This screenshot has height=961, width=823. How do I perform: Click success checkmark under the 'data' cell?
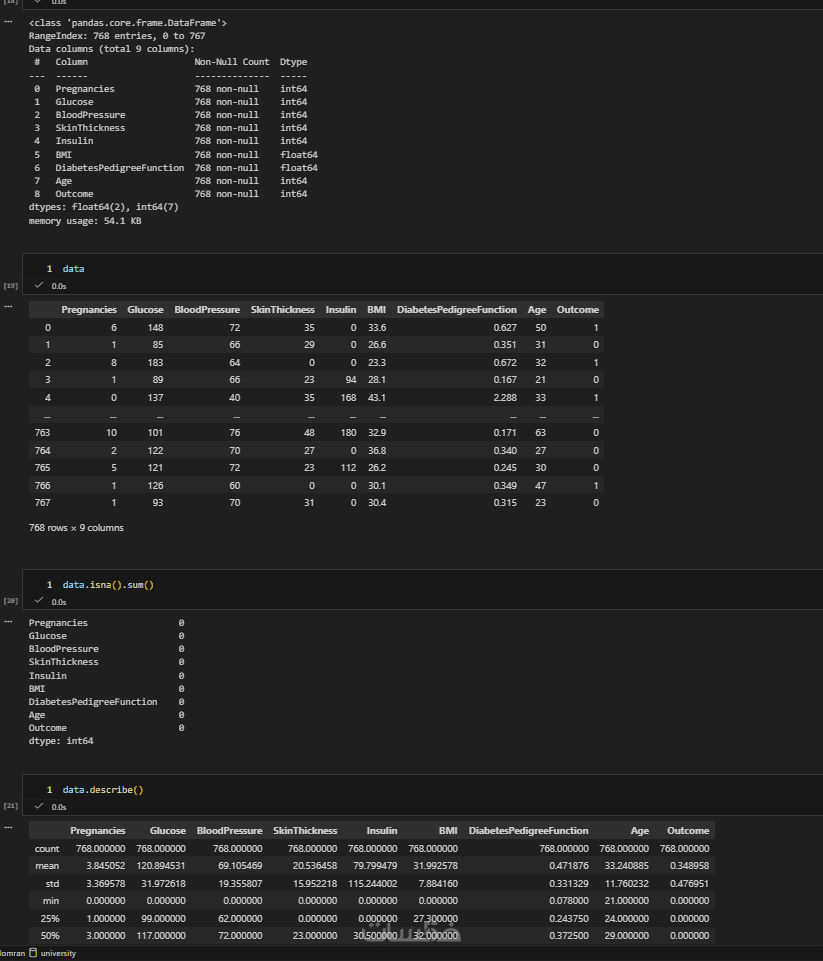pyautogui.click(x=40, y=285)
